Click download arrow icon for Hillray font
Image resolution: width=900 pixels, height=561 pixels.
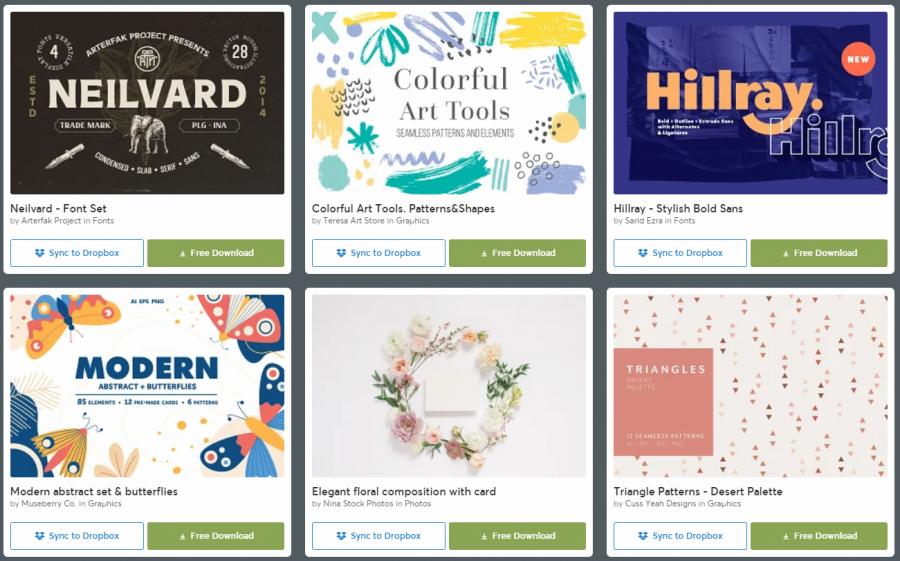786,253
